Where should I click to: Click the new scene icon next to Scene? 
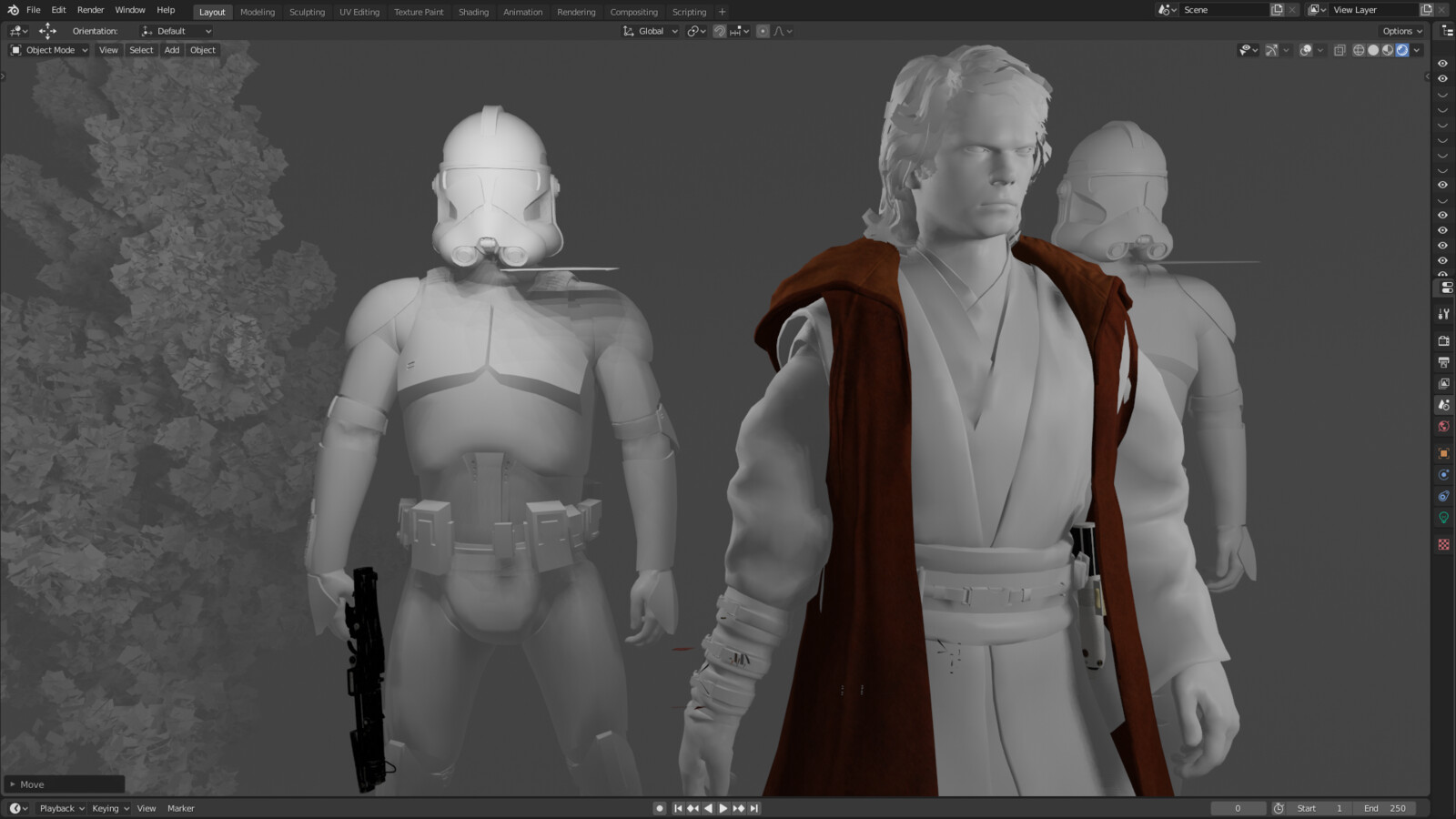(x=1277, y=10)
